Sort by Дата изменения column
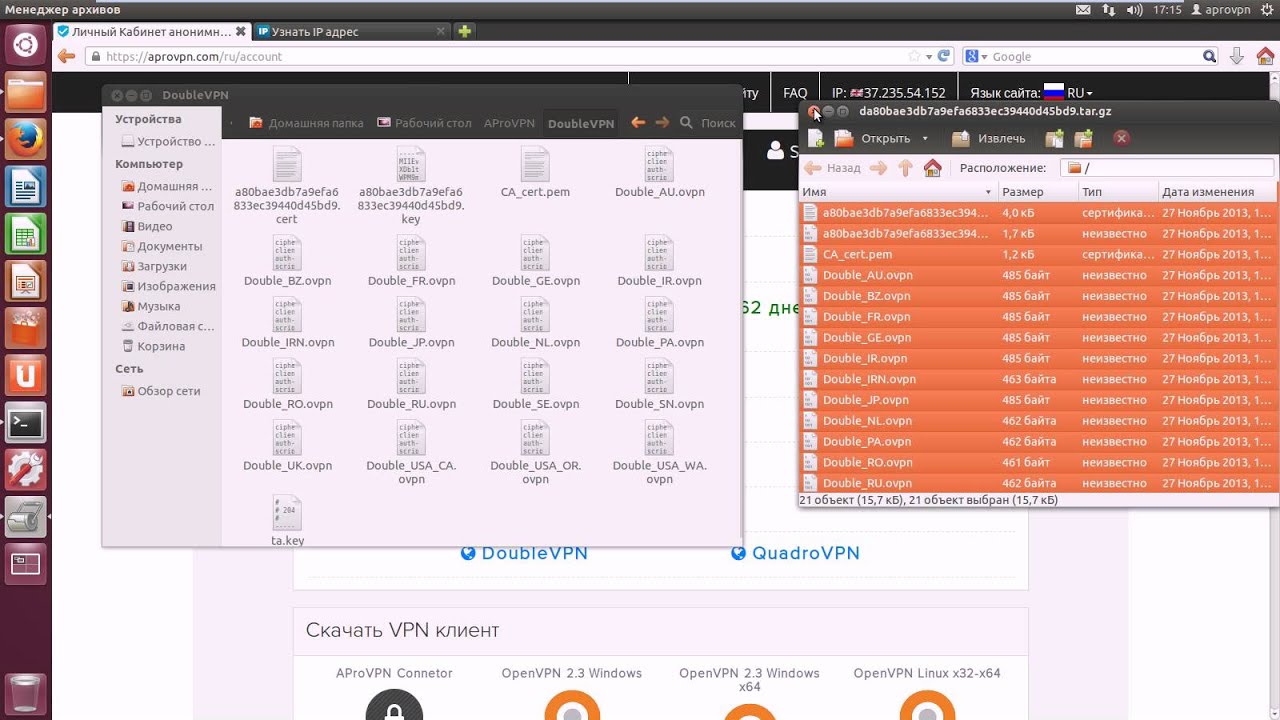The height and width of the screenshot is (720, 1280). tap(1218, 192)
